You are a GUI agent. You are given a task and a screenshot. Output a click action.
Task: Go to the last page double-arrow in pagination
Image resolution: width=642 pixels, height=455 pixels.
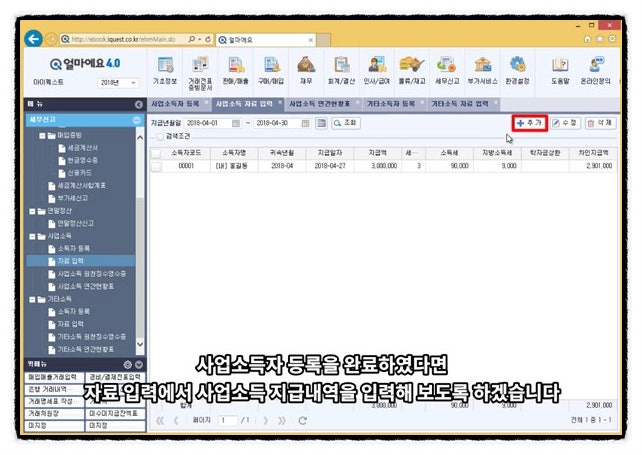tap(282, 421)
